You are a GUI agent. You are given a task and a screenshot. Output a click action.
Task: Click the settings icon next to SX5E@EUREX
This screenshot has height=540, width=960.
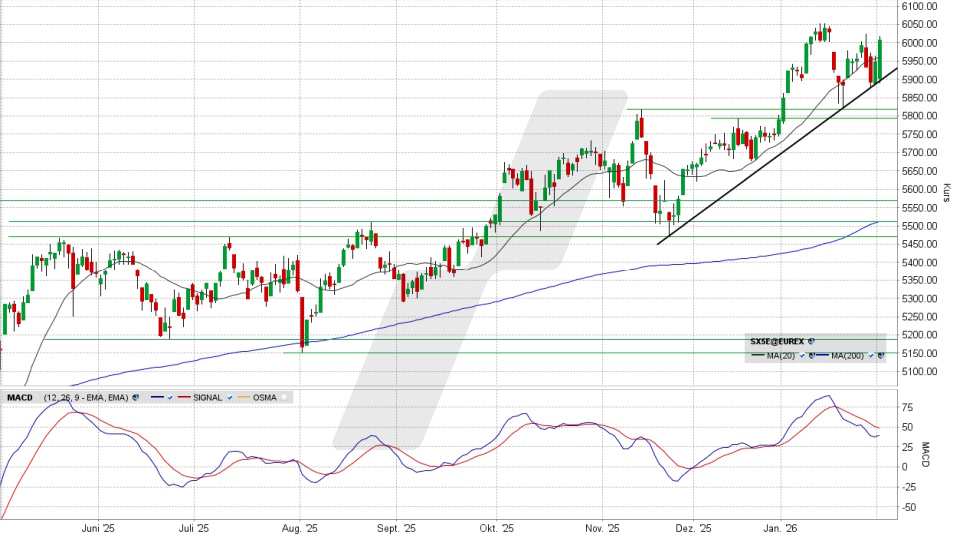[811, 341]
